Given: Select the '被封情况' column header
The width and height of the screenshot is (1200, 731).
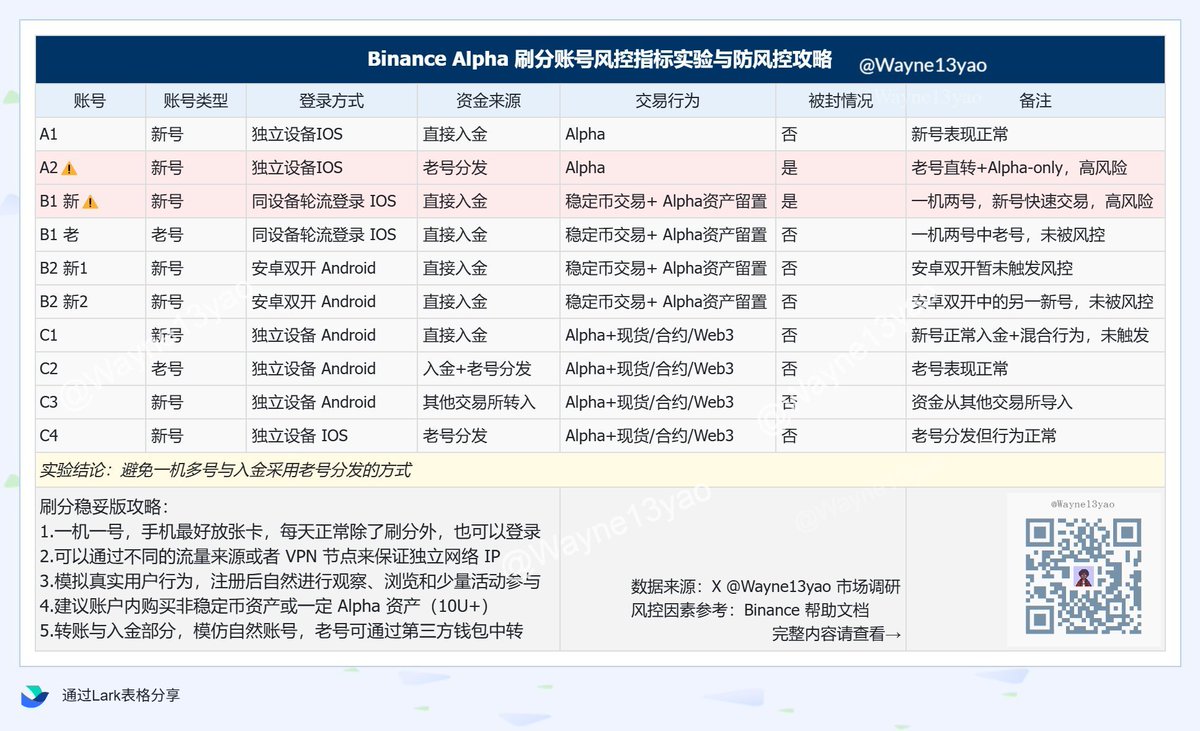Looking at the screenshot, I should tap(840, 101).
